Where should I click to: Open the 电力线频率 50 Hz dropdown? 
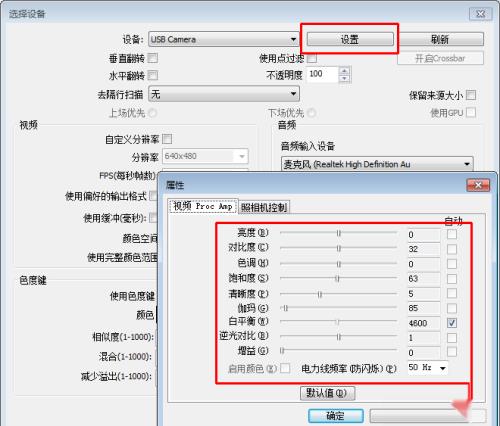pyautogui.click(x=428, y=368)
